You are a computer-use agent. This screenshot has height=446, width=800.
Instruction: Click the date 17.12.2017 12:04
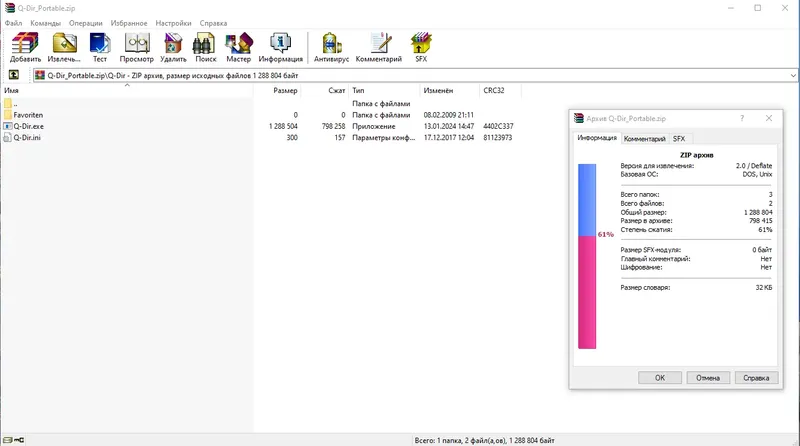coord(448,137)
